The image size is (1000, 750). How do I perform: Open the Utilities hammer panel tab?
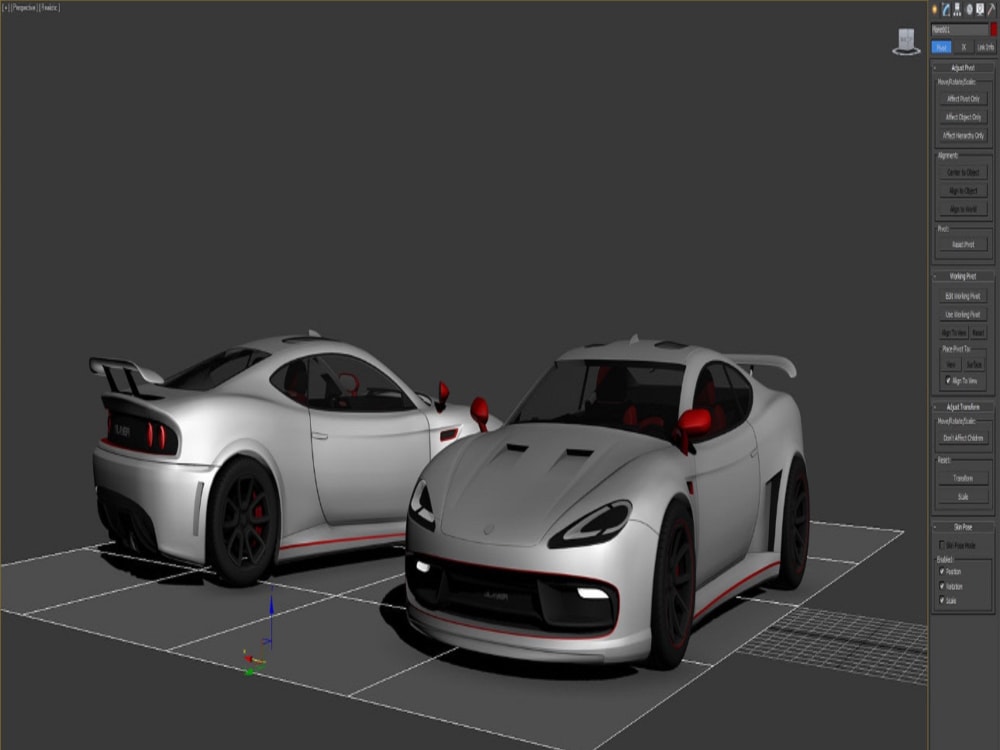pyautogui.click(x=991, y=9)
